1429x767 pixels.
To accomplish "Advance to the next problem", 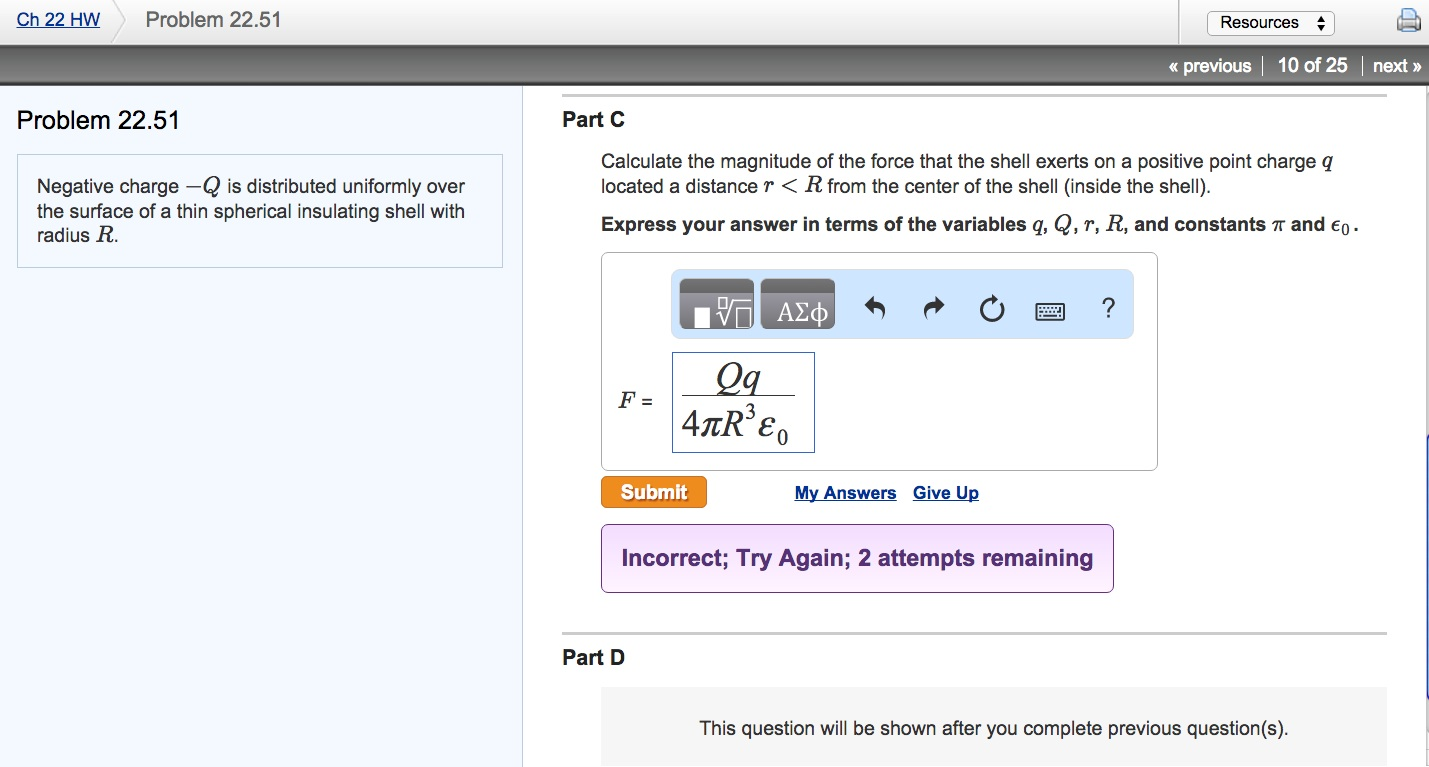I will coord(1396,65).
